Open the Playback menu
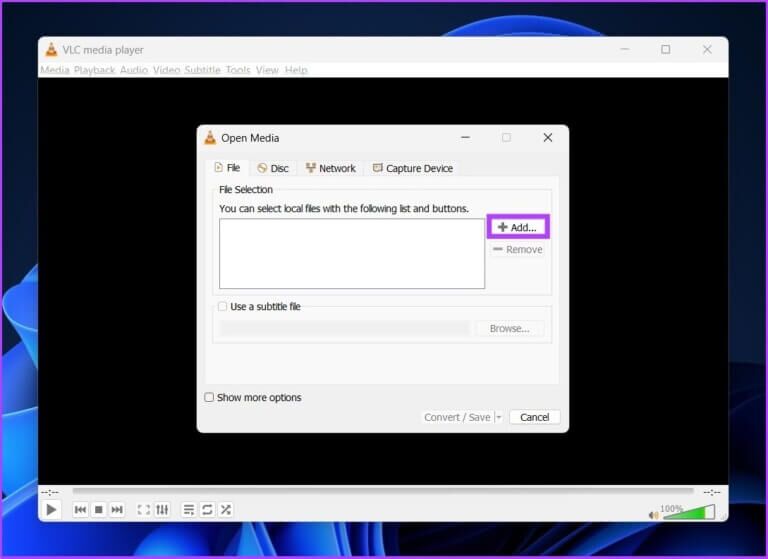 coord(94,70)
